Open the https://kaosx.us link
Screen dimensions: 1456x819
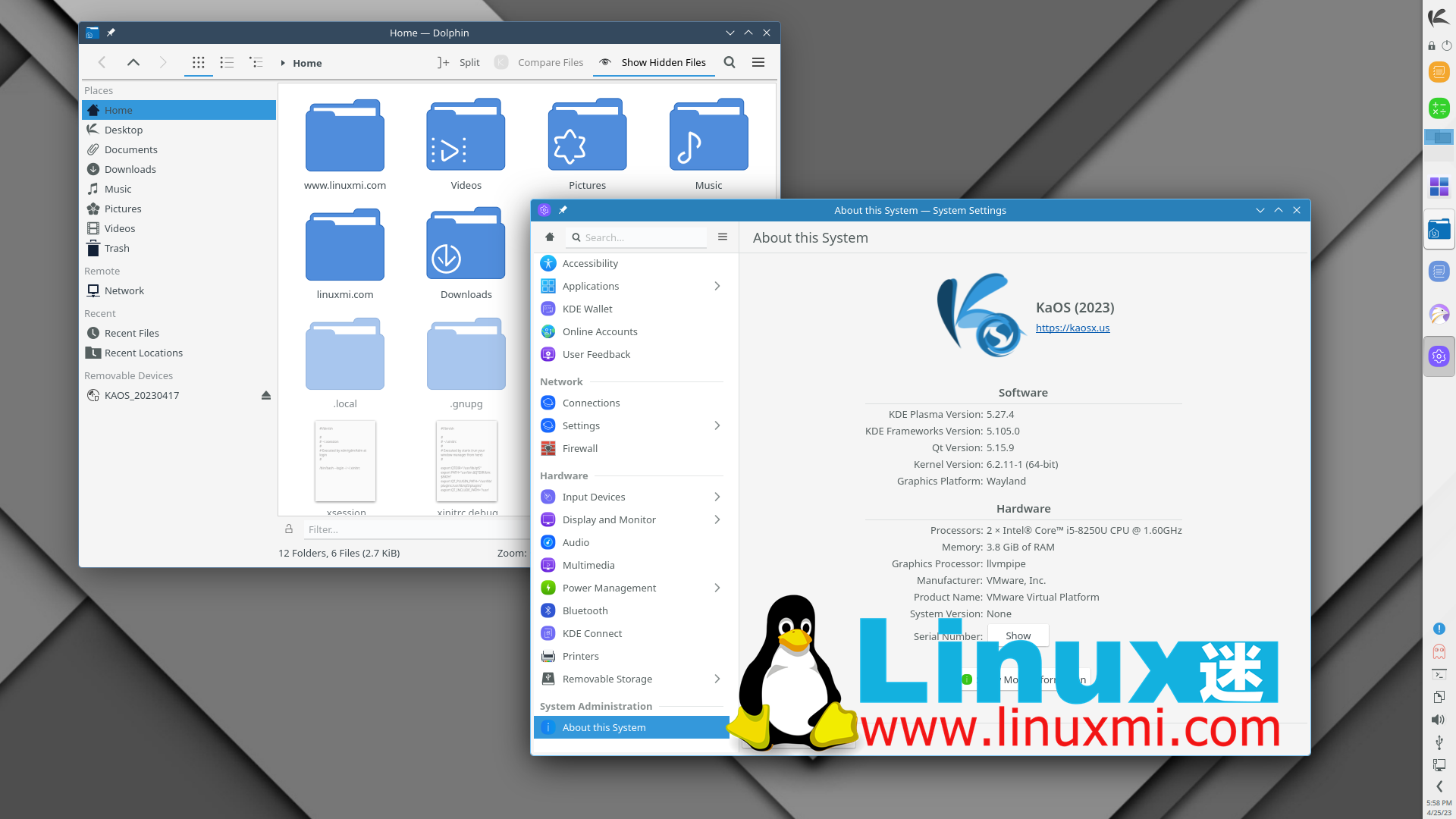click(x=1072, y=328)
